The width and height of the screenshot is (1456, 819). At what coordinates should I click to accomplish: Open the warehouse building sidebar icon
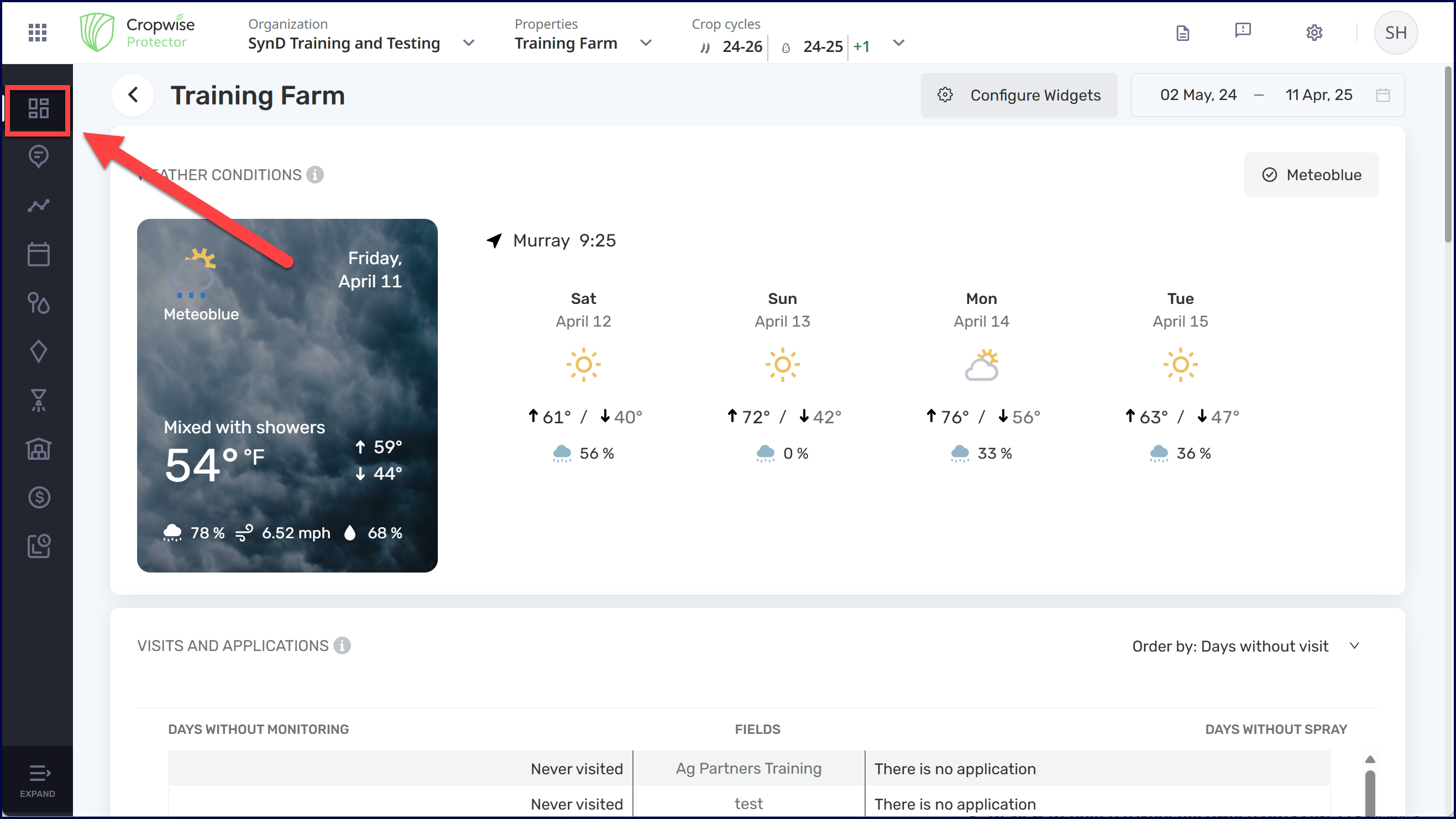point(39,449)
